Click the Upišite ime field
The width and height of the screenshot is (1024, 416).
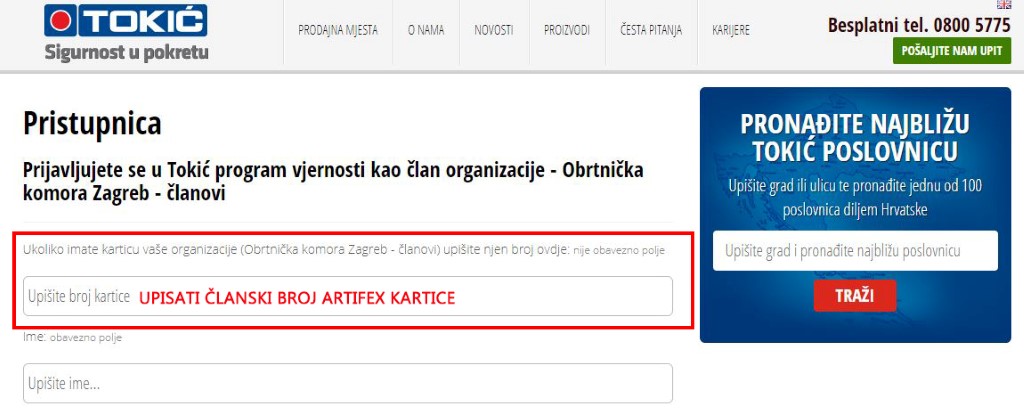click(x=347, y=383)
